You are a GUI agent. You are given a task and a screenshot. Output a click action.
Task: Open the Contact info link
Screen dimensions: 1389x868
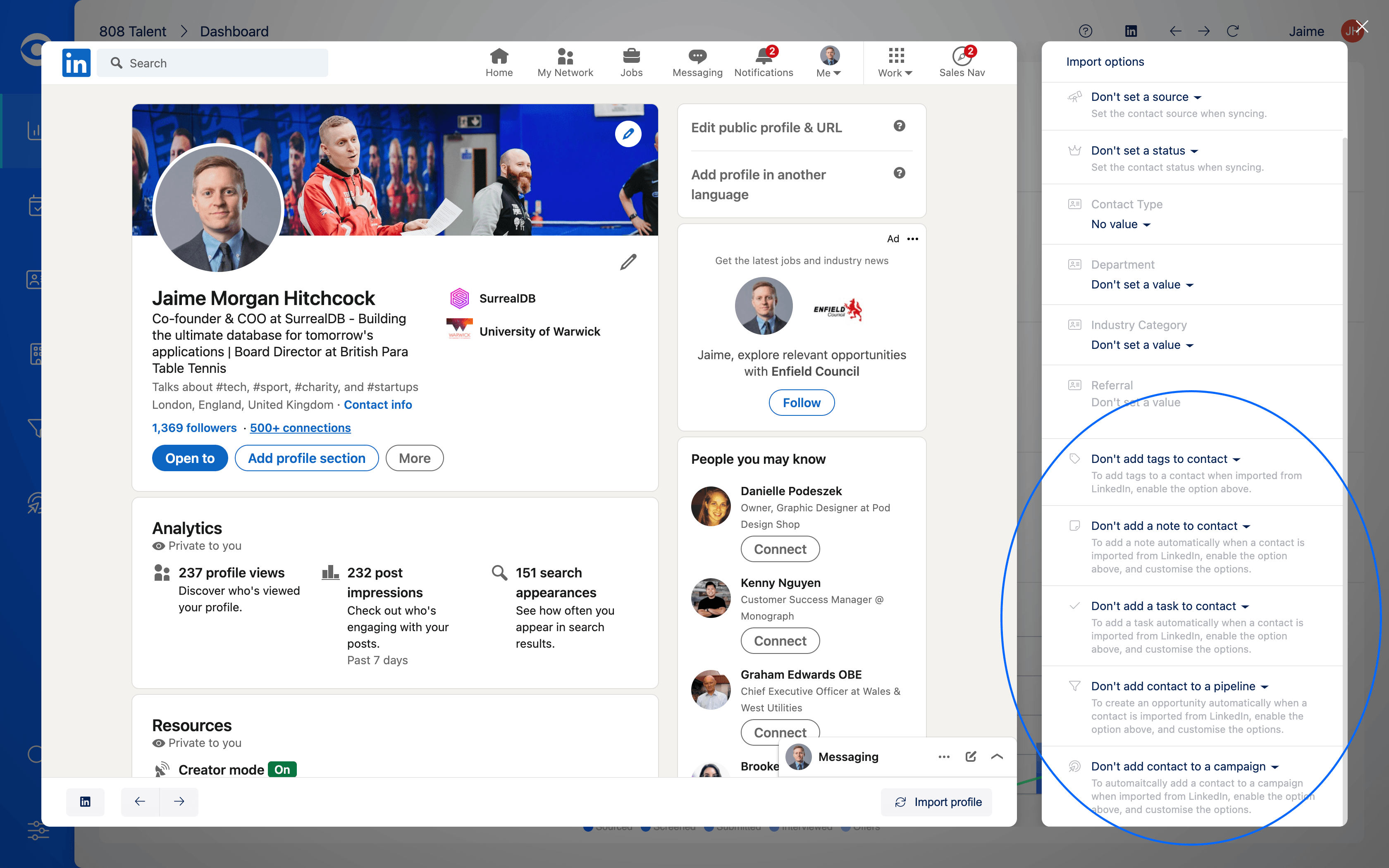pos(378,405)
